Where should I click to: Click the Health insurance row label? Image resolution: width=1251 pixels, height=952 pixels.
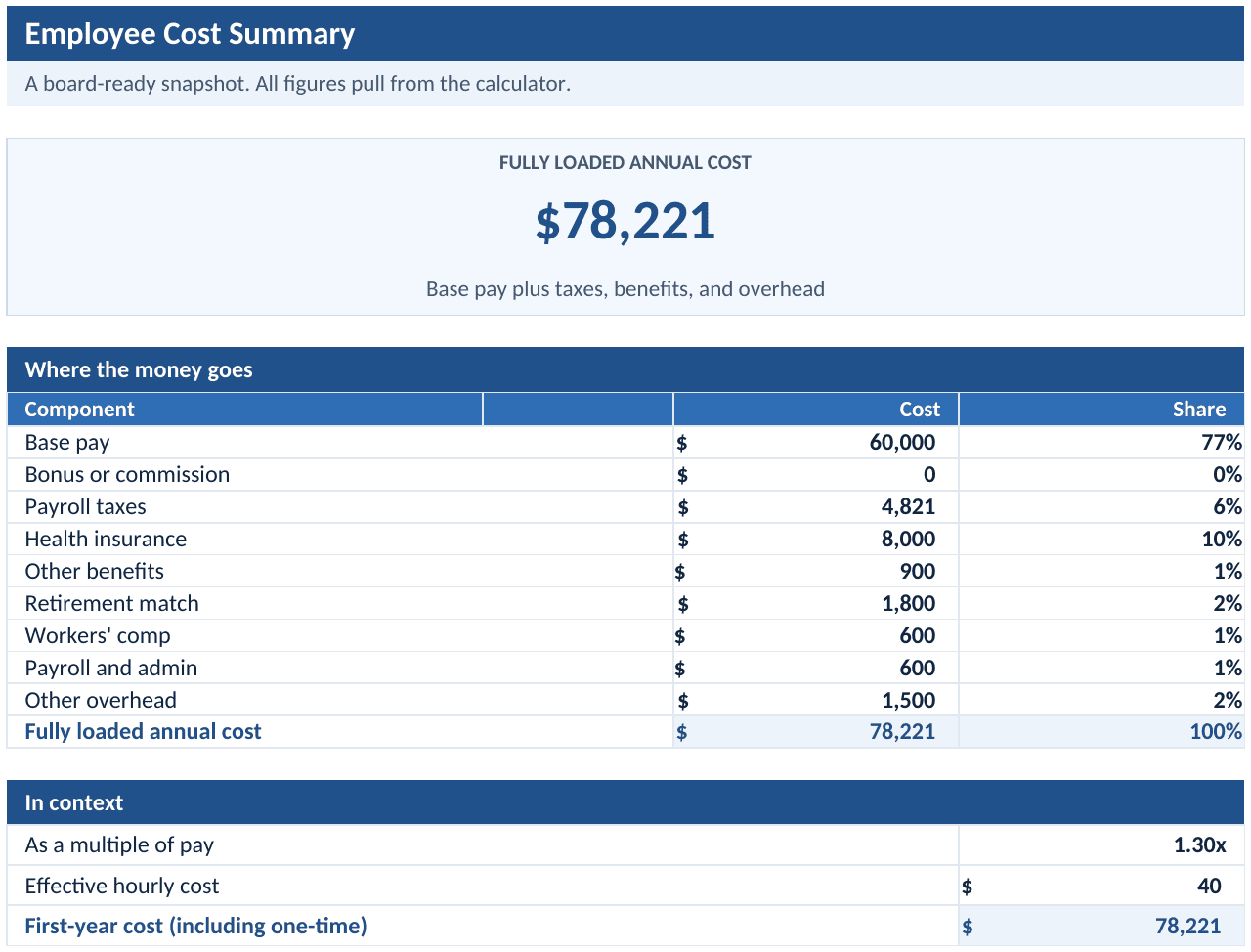[x=106, y=539]
